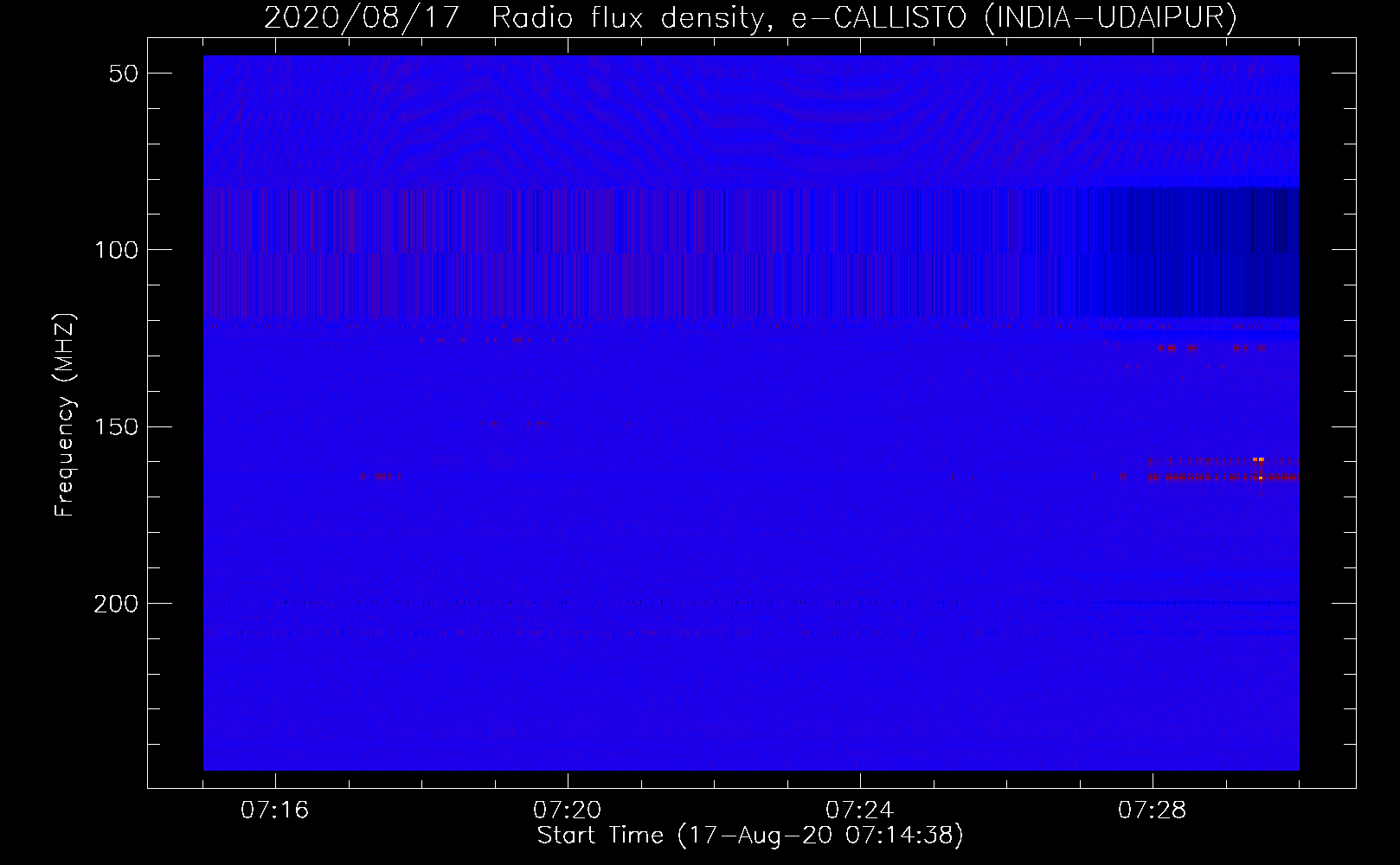Click the 07:28 time tick label
1400x865 pixels.
[x=1152, y=810]
